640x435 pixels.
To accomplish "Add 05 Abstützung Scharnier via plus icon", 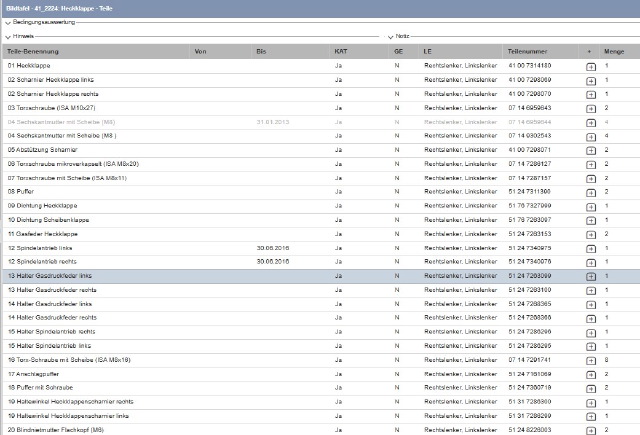I will click(591, 151).
